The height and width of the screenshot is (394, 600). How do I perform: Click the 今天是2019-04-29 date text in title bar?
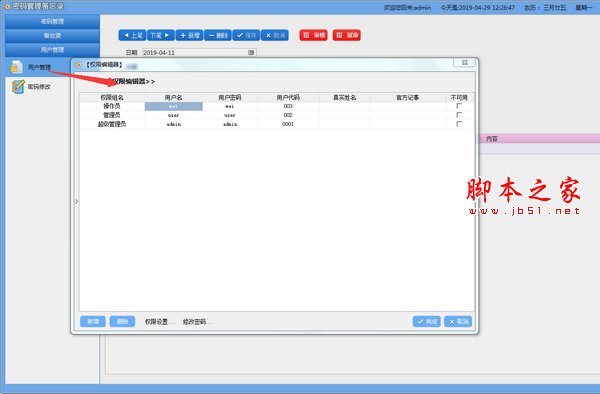tap(477, 7)
